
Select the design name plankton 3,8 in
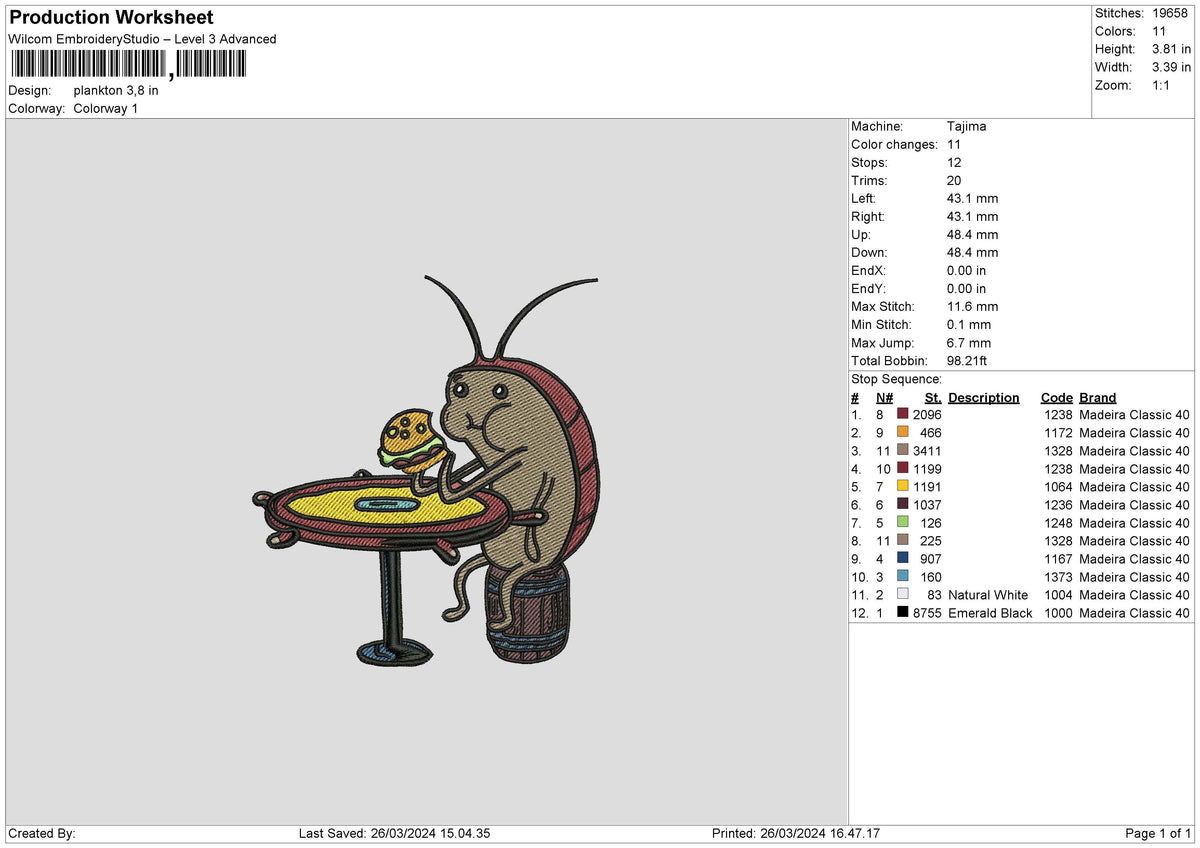click(116, 90)
